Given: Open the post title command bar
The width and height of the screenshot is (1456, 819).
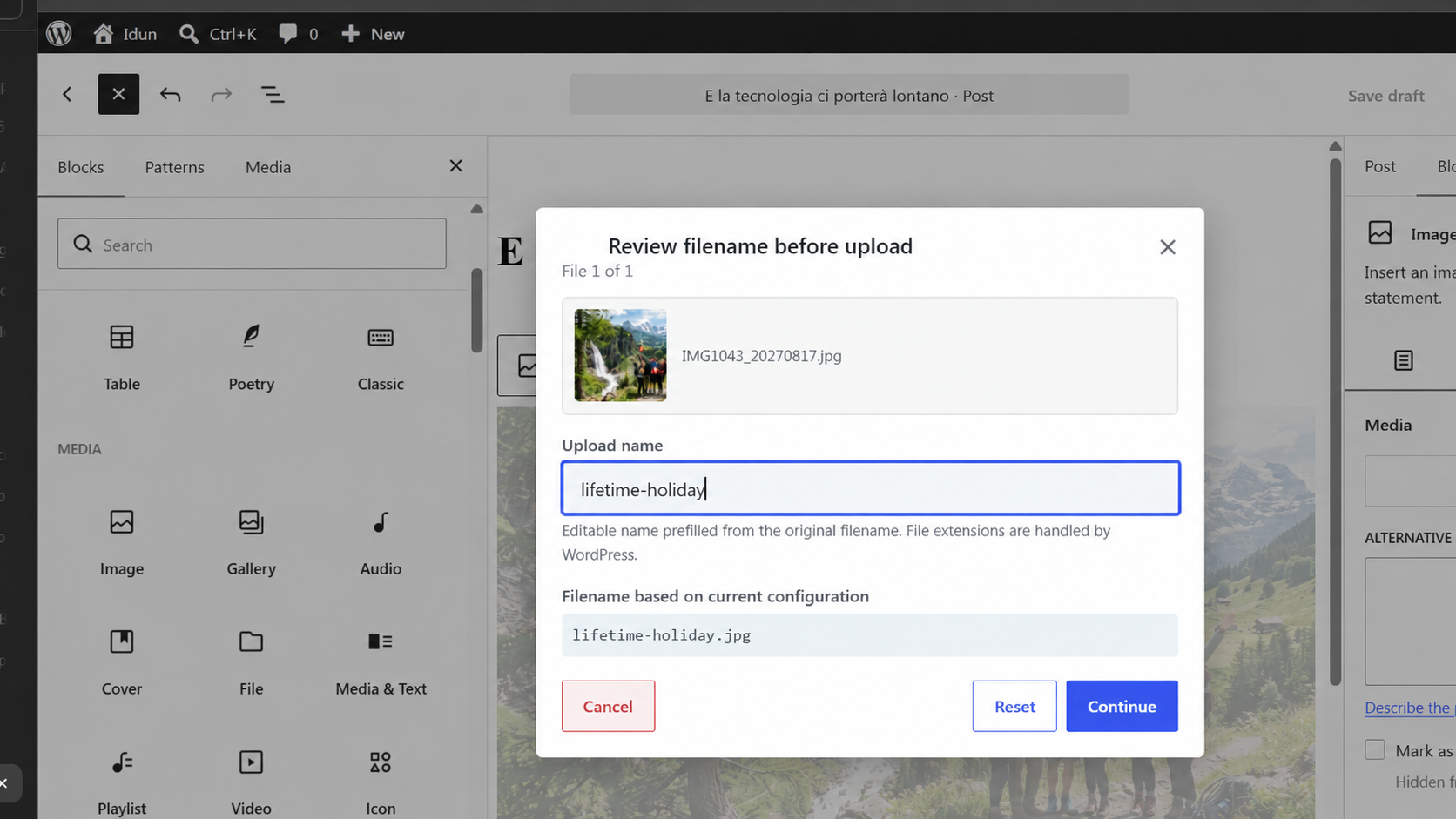Looking at the screenshot, I should (x=849, y=95).
